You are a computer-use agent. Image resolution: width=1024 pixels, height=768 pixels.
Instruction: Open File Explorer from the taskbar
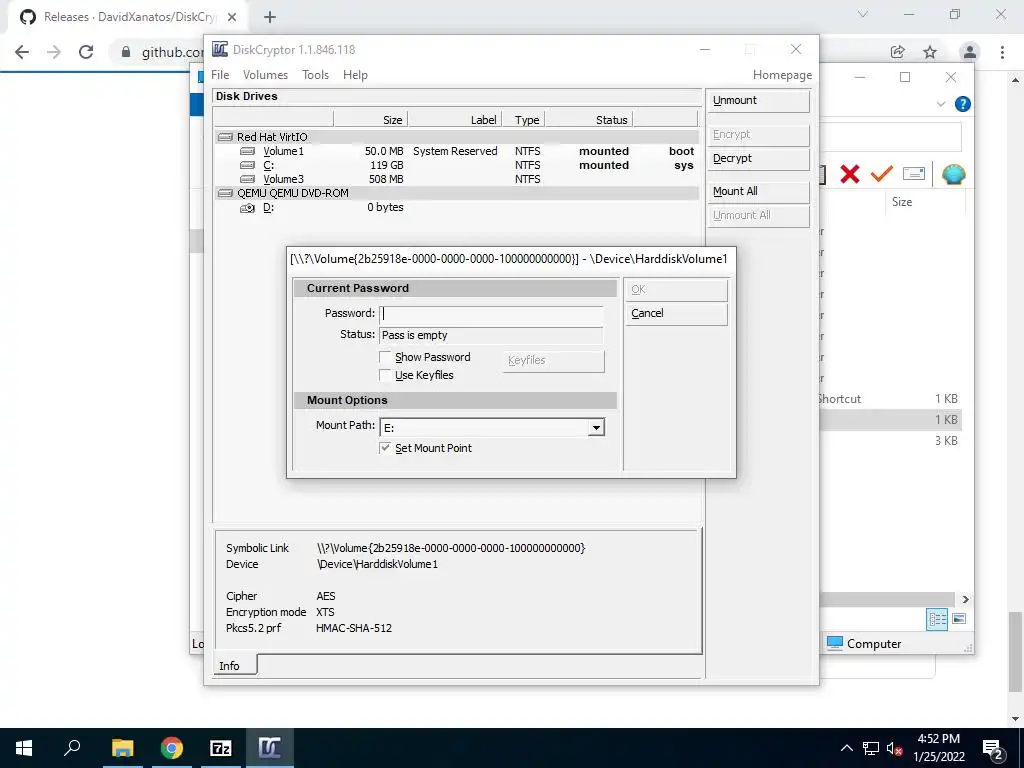(122, 748)
